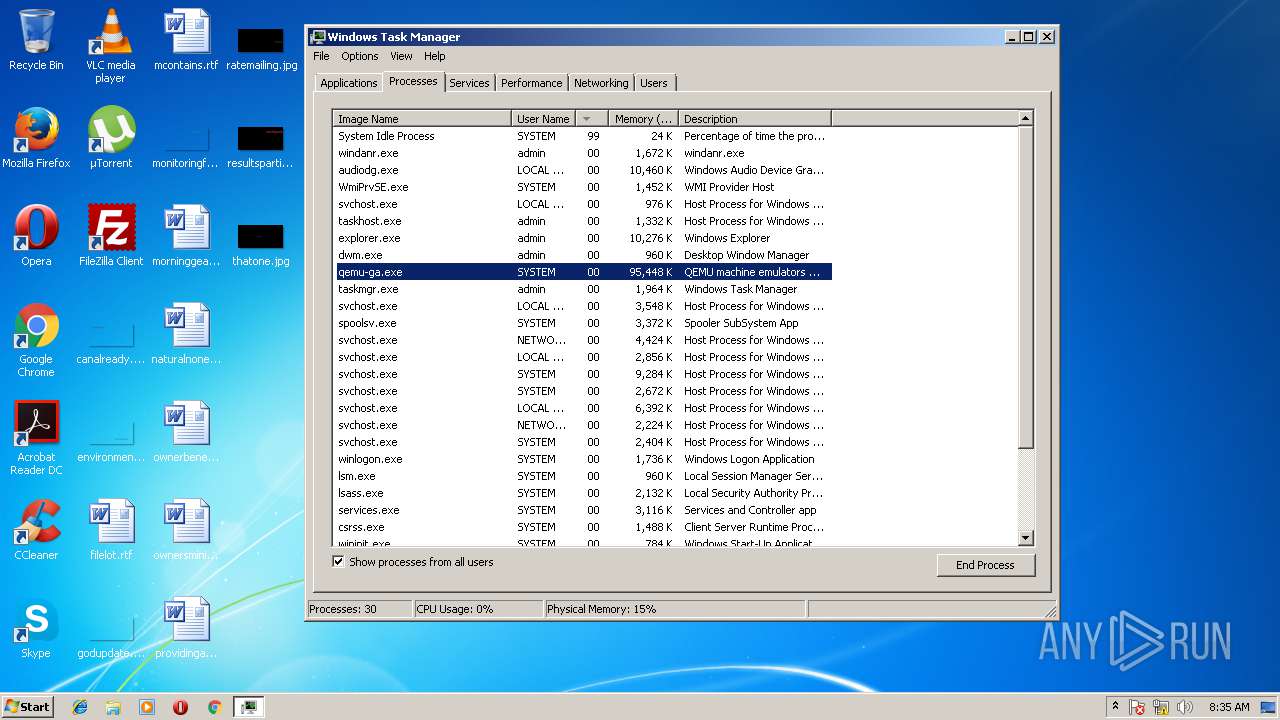Open the View menu
Screen dimensions: 1280x720
(x=401, y=56)
